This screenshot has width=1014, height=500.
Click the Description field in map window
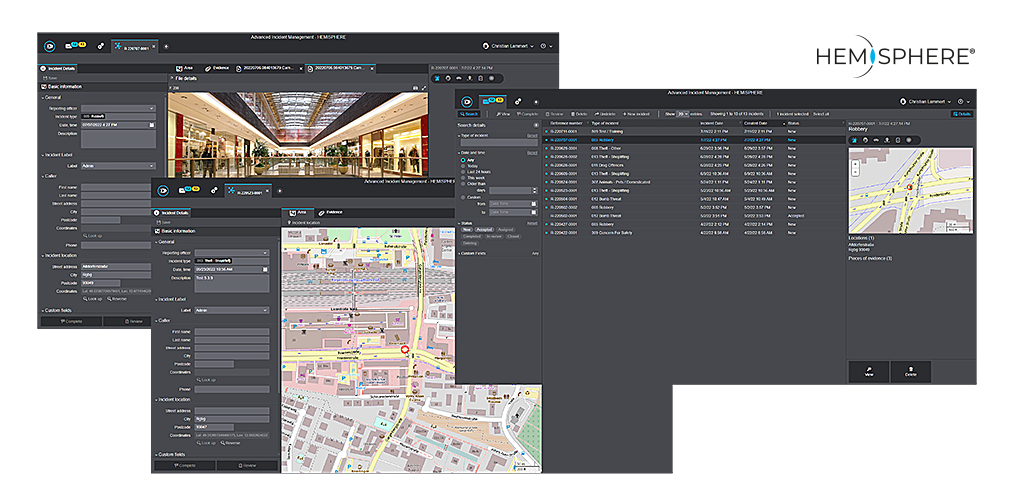(x=232, y=283)
